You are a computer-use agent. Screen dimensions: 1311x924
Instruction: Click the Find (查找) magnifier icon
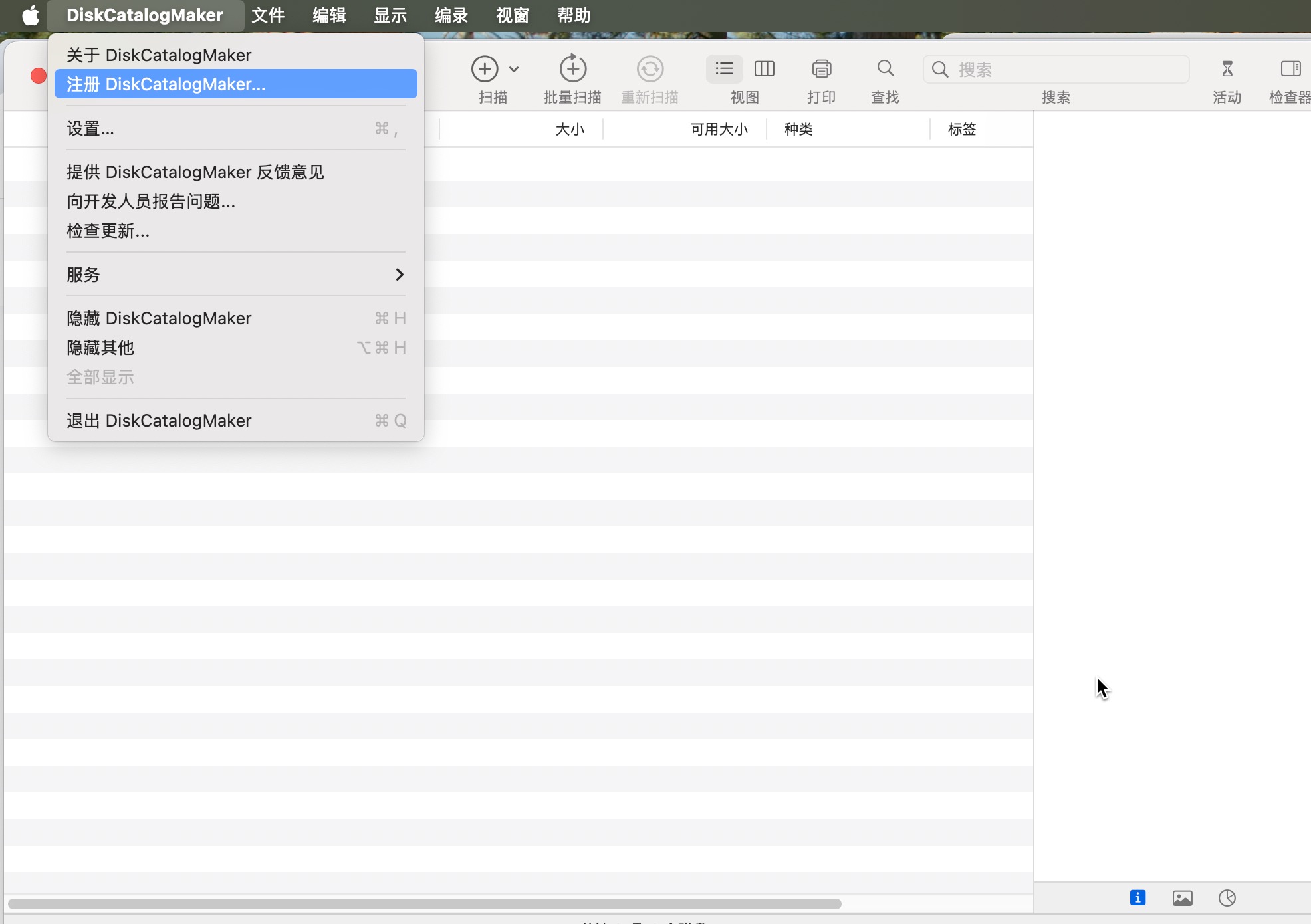coord(885,68)
